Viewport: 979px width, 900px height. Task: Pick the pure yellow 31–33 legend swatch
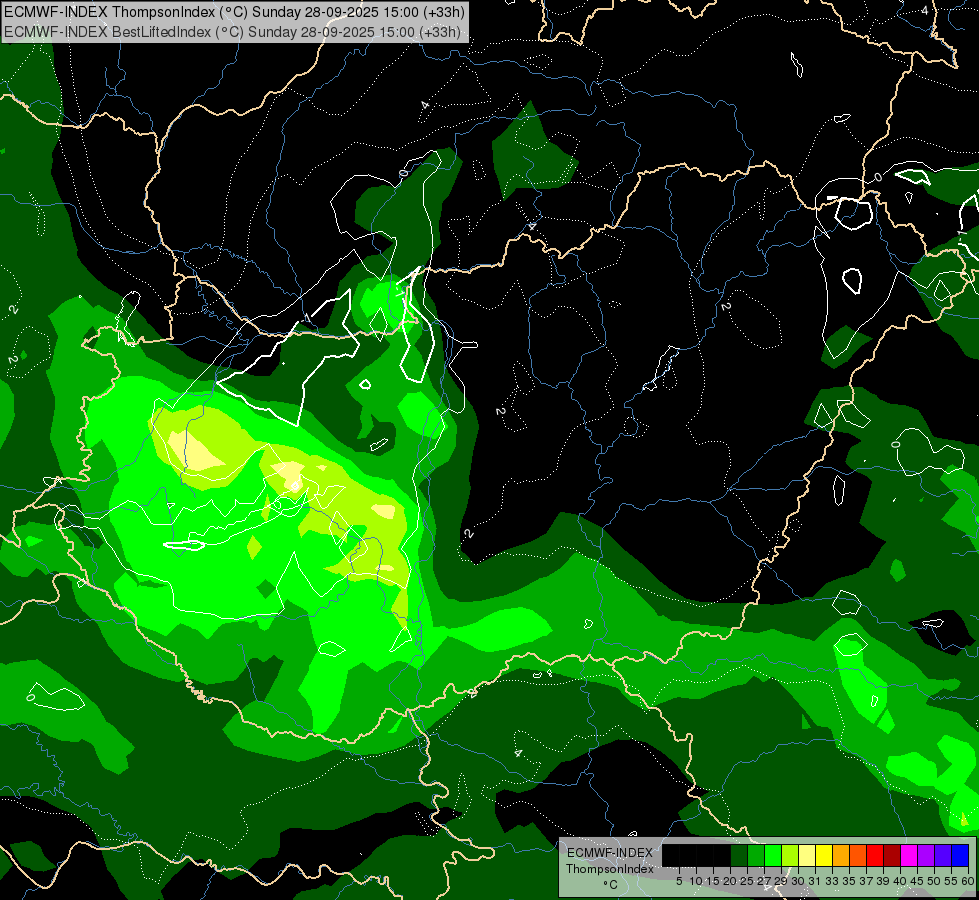[824, 855]
